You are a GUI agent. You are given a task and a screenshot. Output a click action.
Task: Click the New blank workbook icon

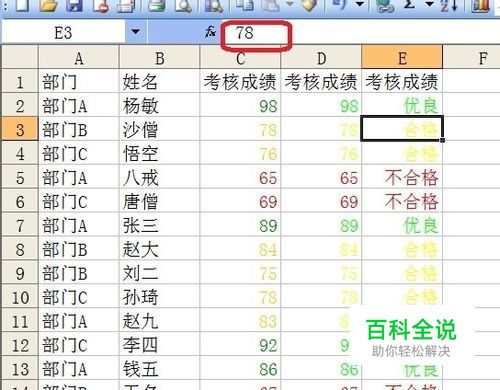(22, 5)
